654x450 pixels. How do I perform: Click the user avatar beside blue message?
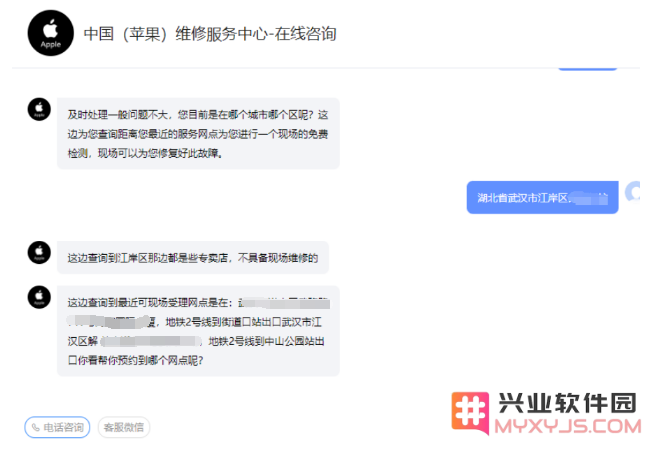[633, 192]
